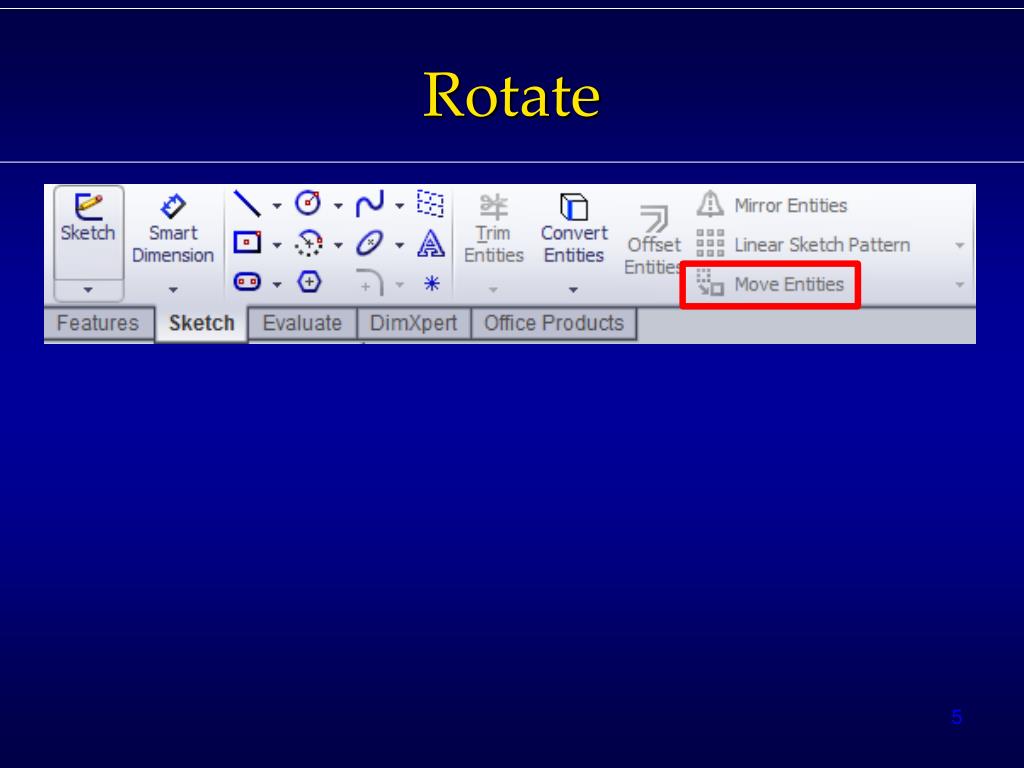Open the Arc tool dropdown arrow
Image resolution: width=1024 pixels, height=768 pixels.
[338, 246]
